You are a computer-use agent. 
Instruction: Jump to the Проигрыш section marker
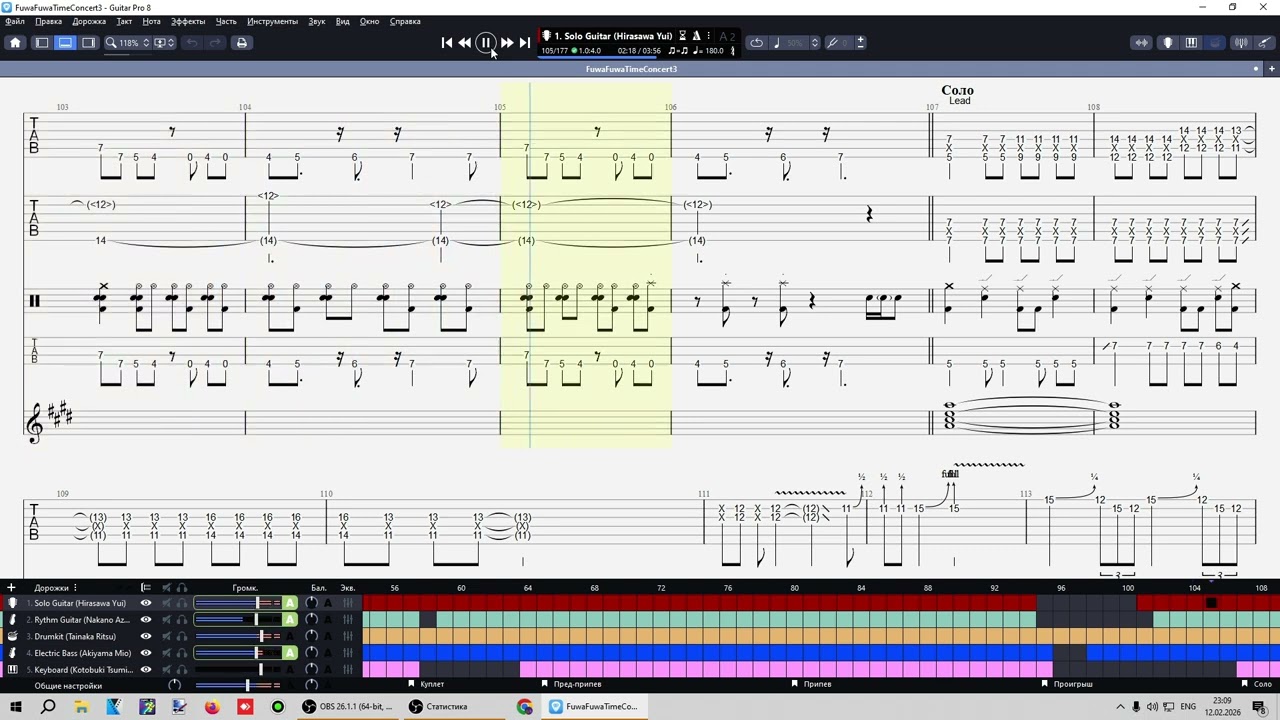point(1073,684)
